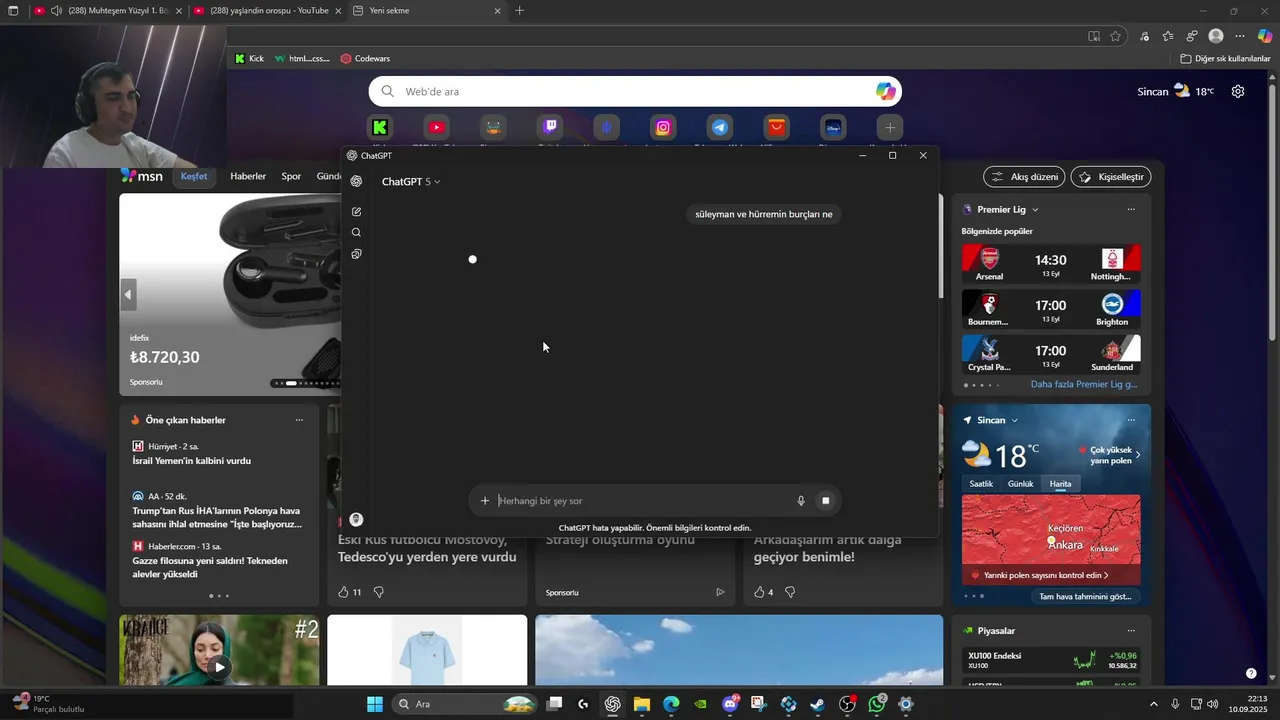Open WhatsApp from taskbar

[877, 704]
